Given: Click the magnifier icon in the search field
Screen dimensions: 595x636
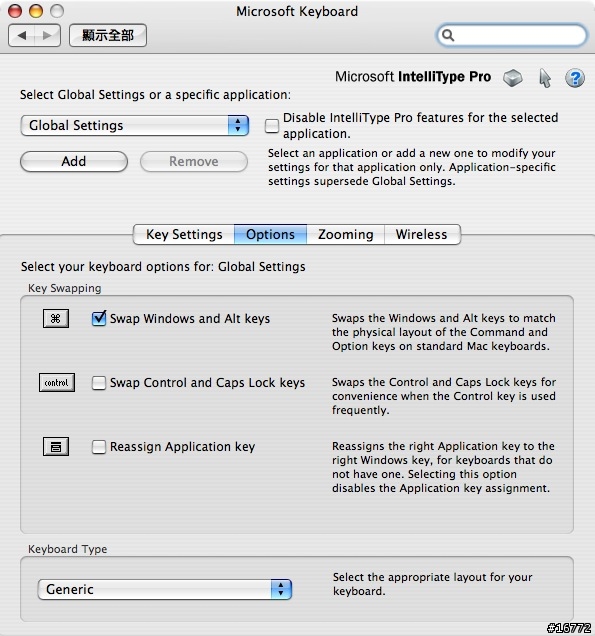Looking at the screenshot, I should click(x=448, y=35).
